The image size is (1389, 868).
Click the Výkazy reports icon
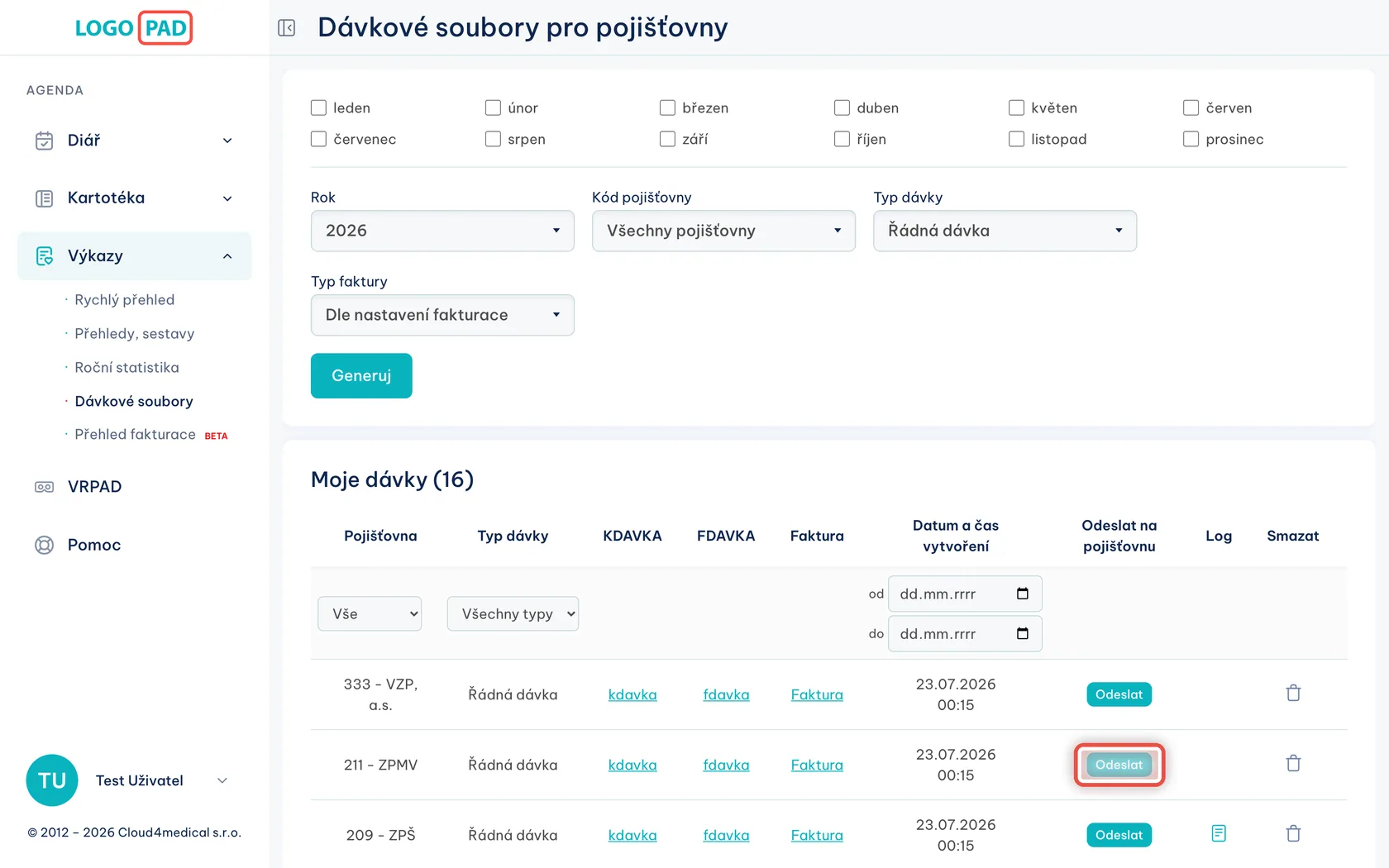[x=45, y=256]
